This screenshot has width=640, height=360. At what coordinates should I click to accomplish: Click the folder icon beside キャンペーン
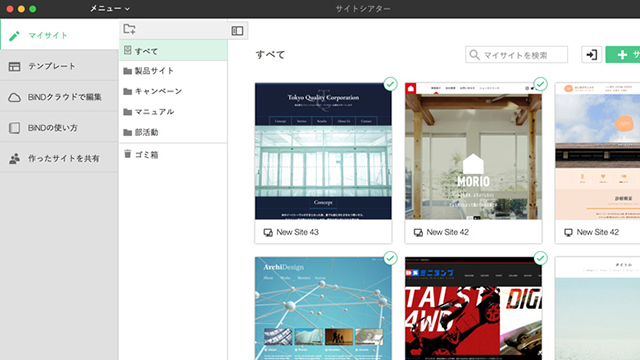(x=128, y=91)
